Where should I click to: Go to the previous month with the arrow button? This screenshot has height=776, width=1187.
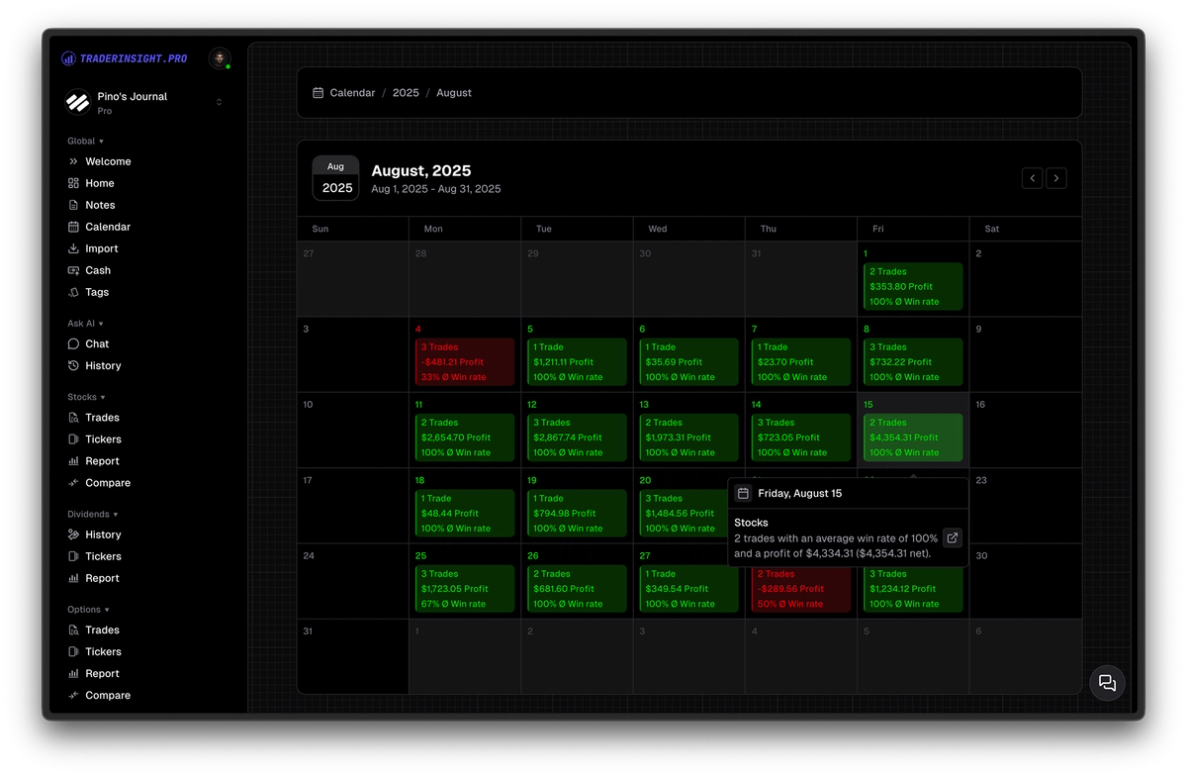(1032, 177)
